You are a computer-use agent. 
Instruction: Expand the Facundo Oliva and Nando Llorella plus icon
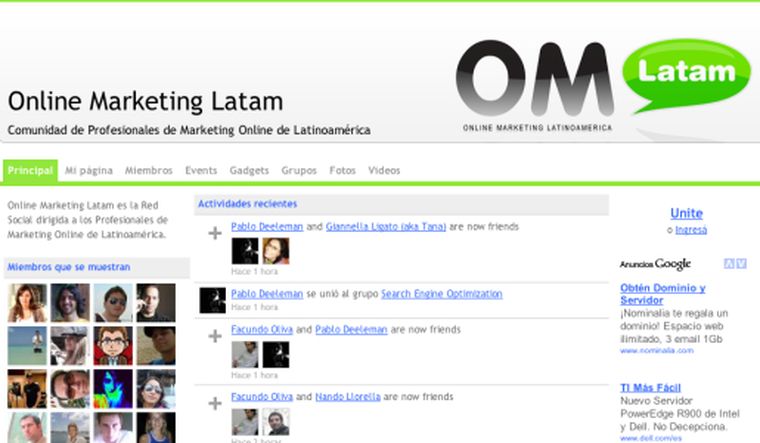click(215, 403)
